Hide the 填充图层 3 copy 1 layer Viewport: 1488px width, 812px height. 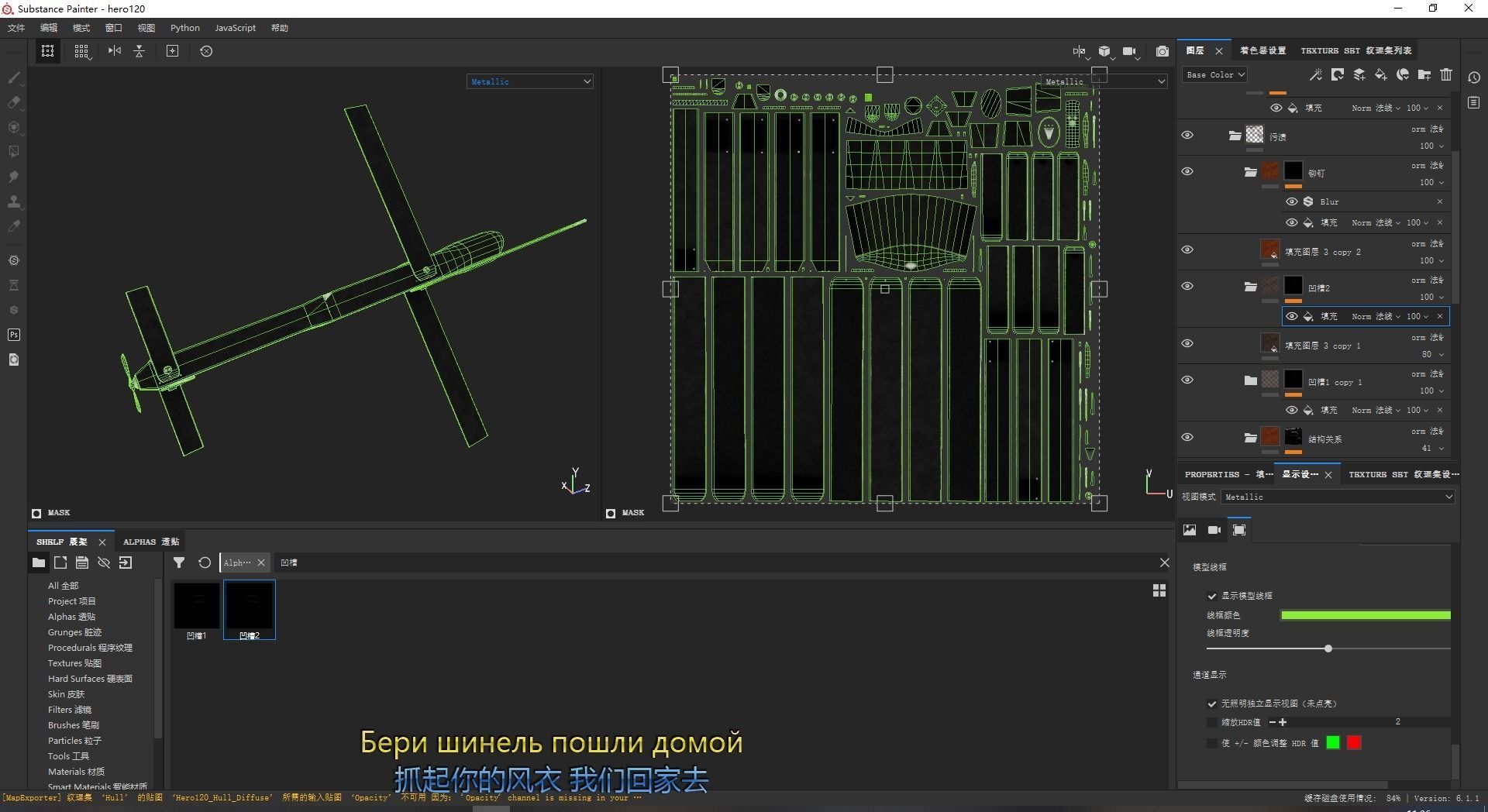tap(1187, 344)
